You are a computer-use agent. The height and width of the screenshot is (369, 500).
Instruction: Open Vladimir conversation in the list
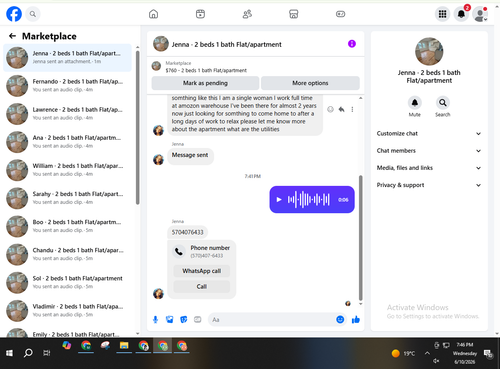coord(67,310)
